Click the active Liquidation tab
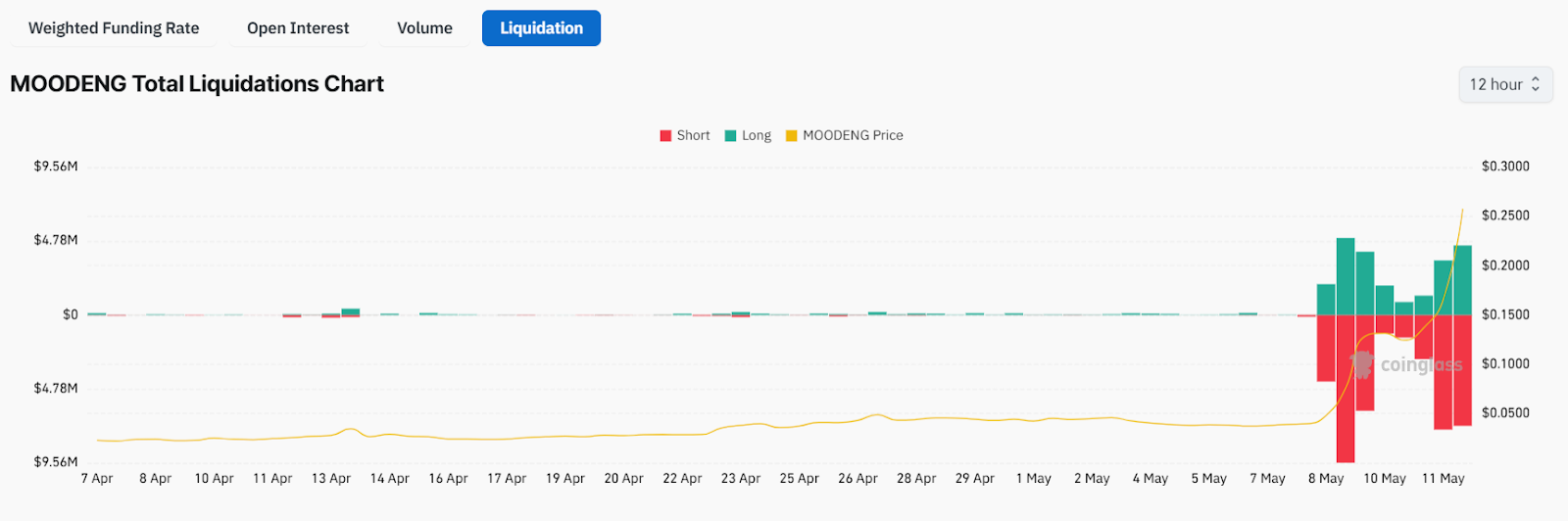 541,28
